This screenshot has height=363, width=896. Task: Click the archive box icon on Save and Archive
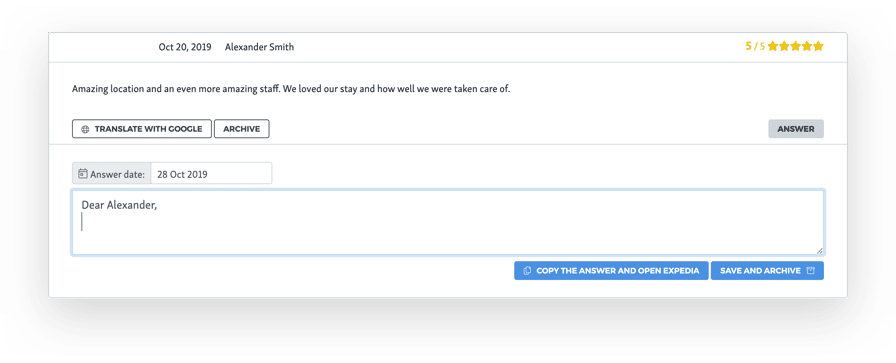[x=810, y=271]
